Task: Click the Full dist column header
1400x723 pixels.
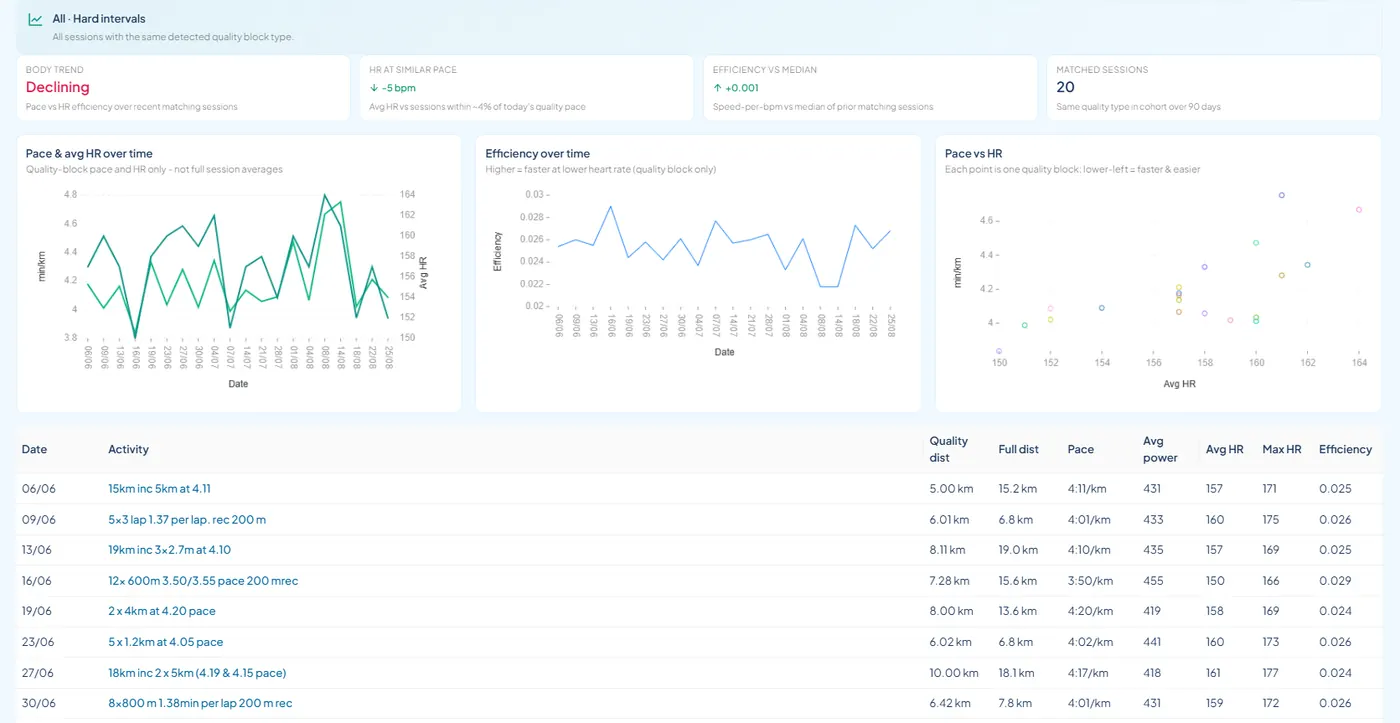Action: click(1018, 450)
